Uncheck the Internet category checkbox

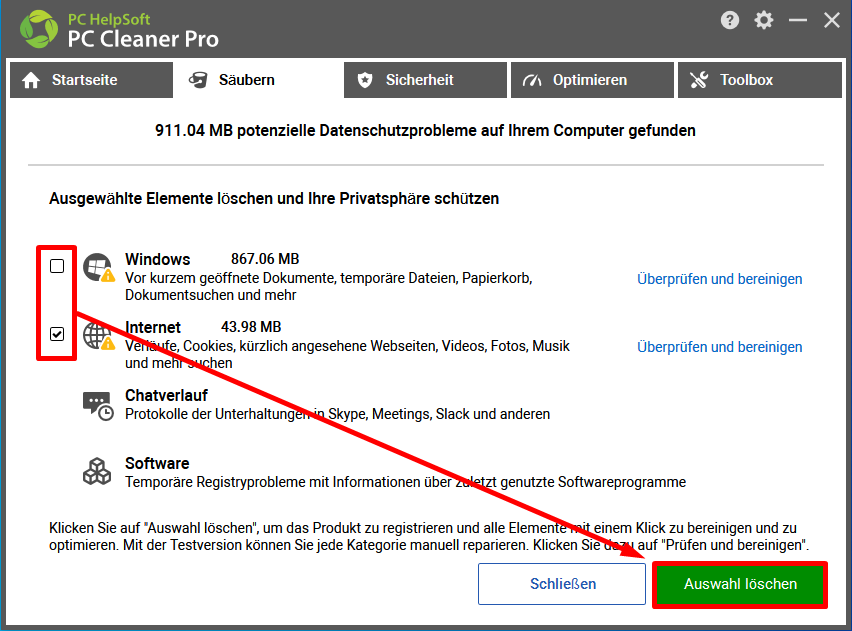point(57,334)
